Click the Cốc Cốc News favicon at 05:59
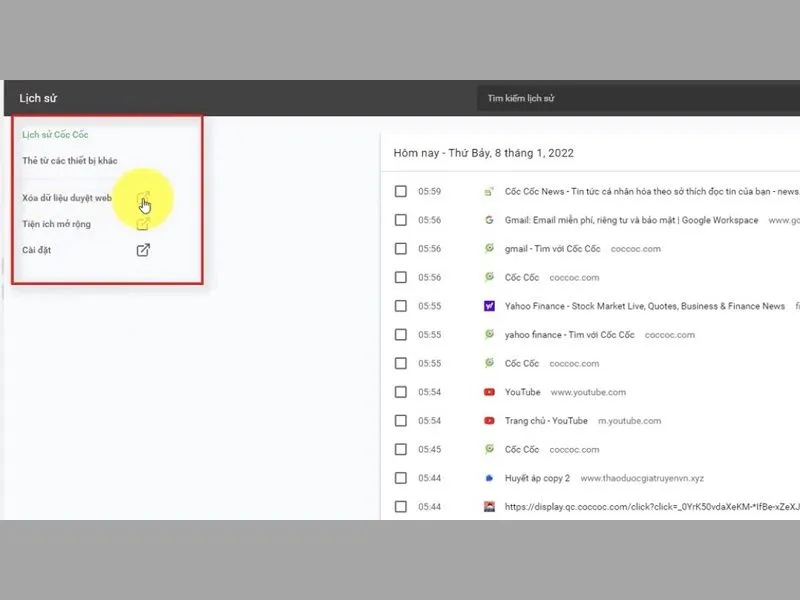This screenshot has width=800, height=600. [x=489, y=192]
